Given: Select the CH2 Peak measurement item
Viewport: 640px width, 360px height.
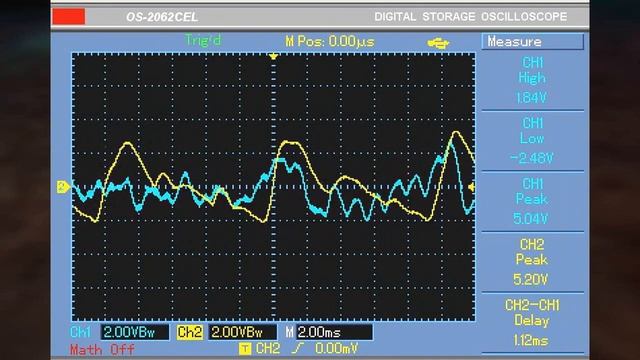Looking at the screenshot, I should 533,262.
